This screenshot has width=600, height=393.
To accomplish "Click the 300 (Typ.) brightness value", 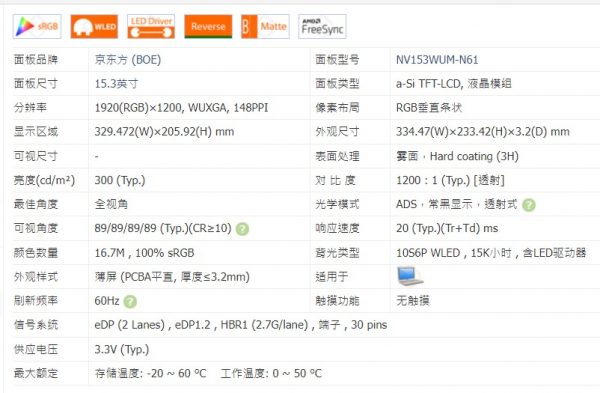I will (x=120, y=180).
